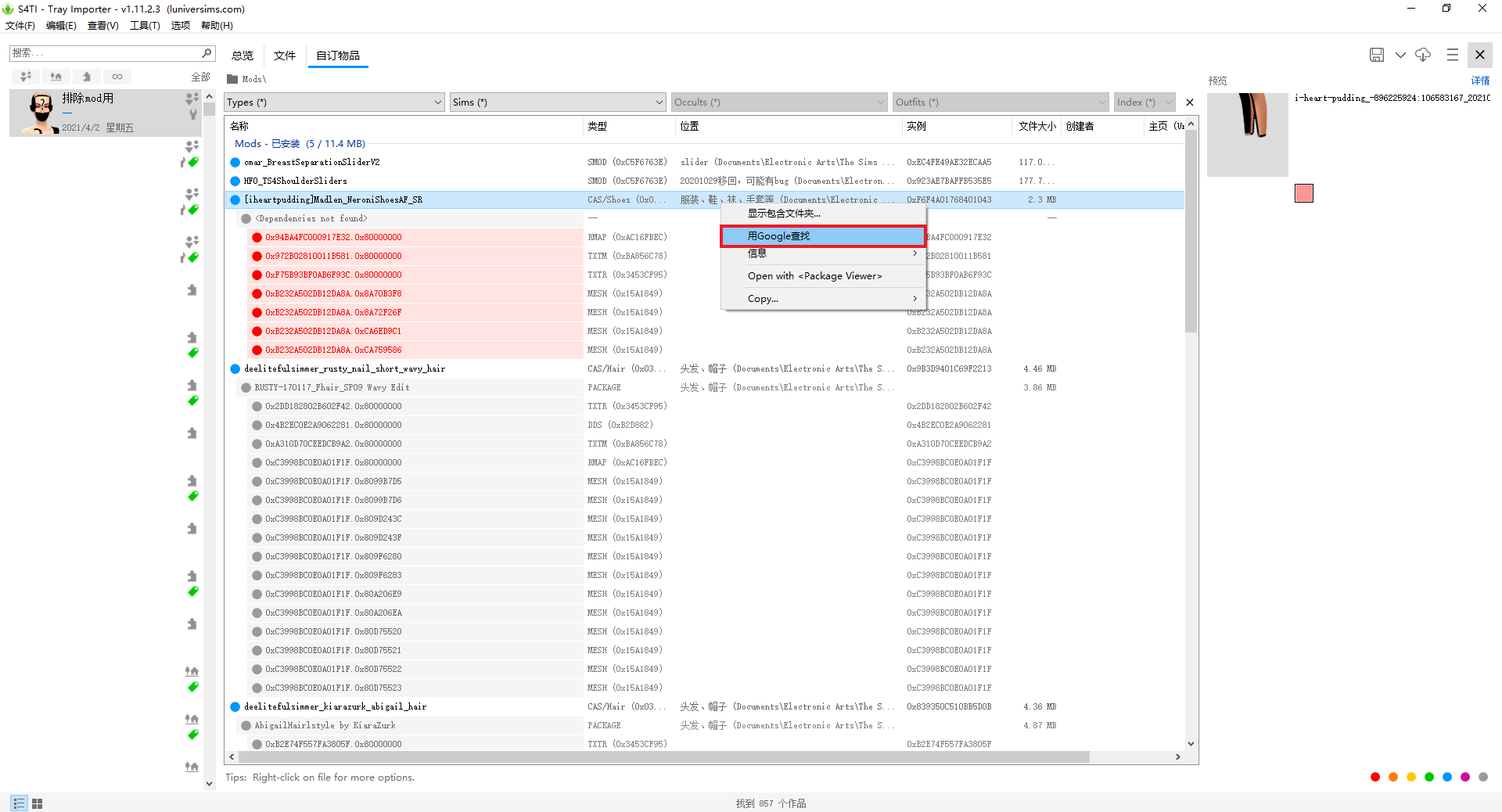Screen dimensions: 1502x812
Task: Click wrench icon on 排除mod用 entry
Action: (192, 114)
